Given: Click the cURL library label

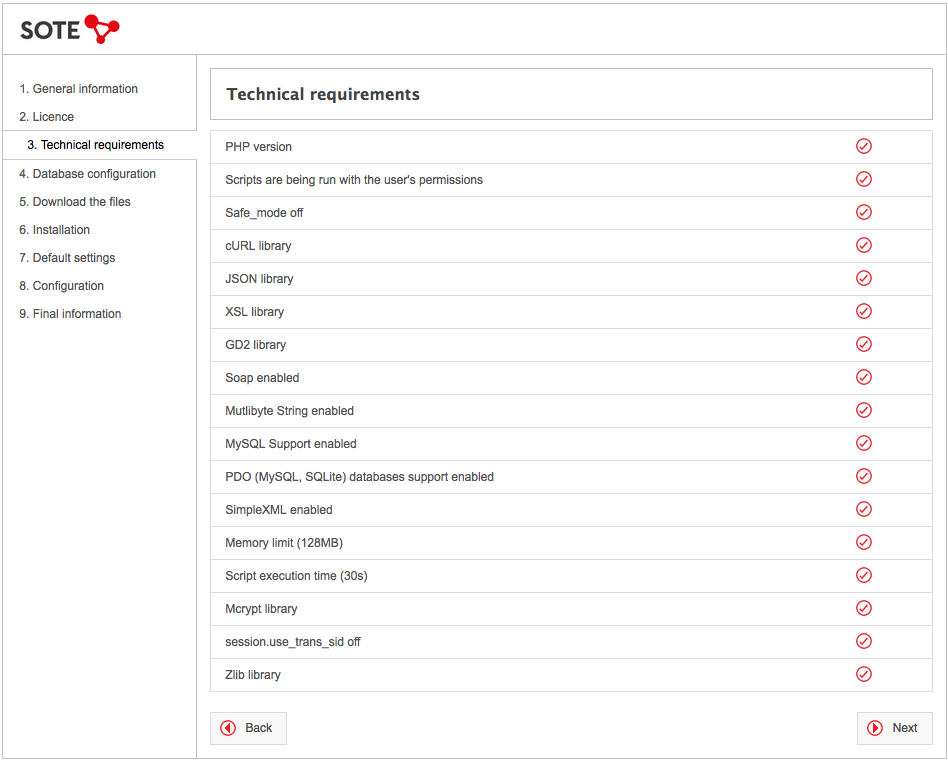Looking at the screenshot, I should pyautogui.click(x=258, y=246).
